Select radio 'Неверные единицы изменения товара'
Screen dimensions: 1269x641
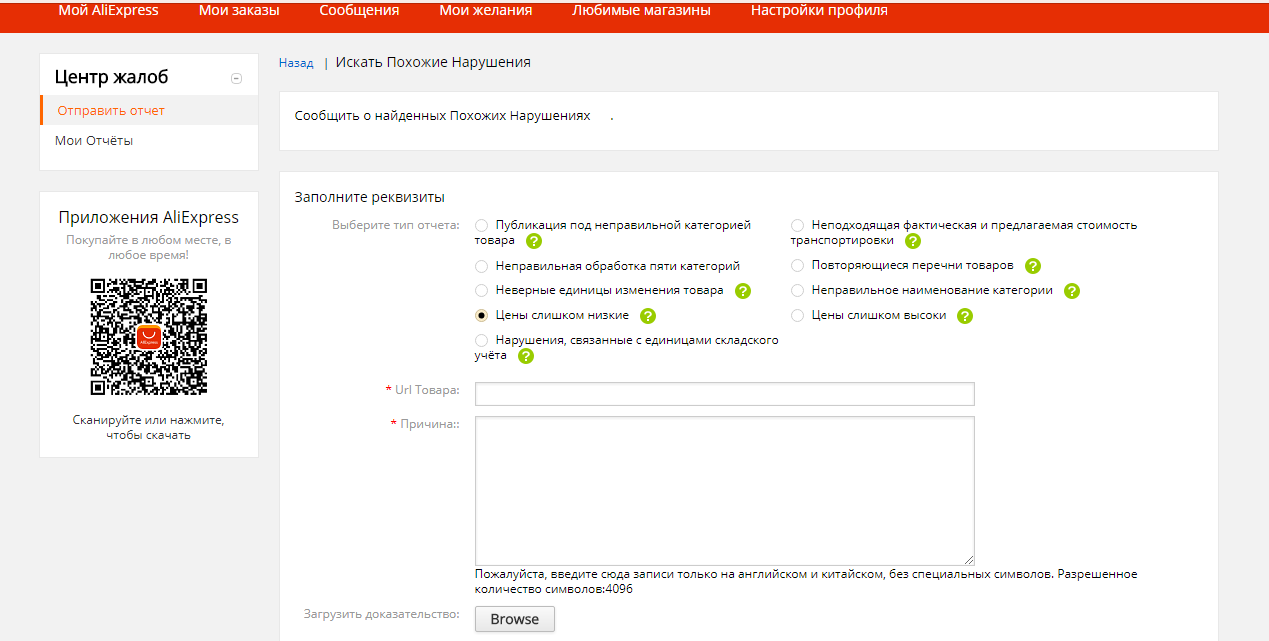[482, 291]
